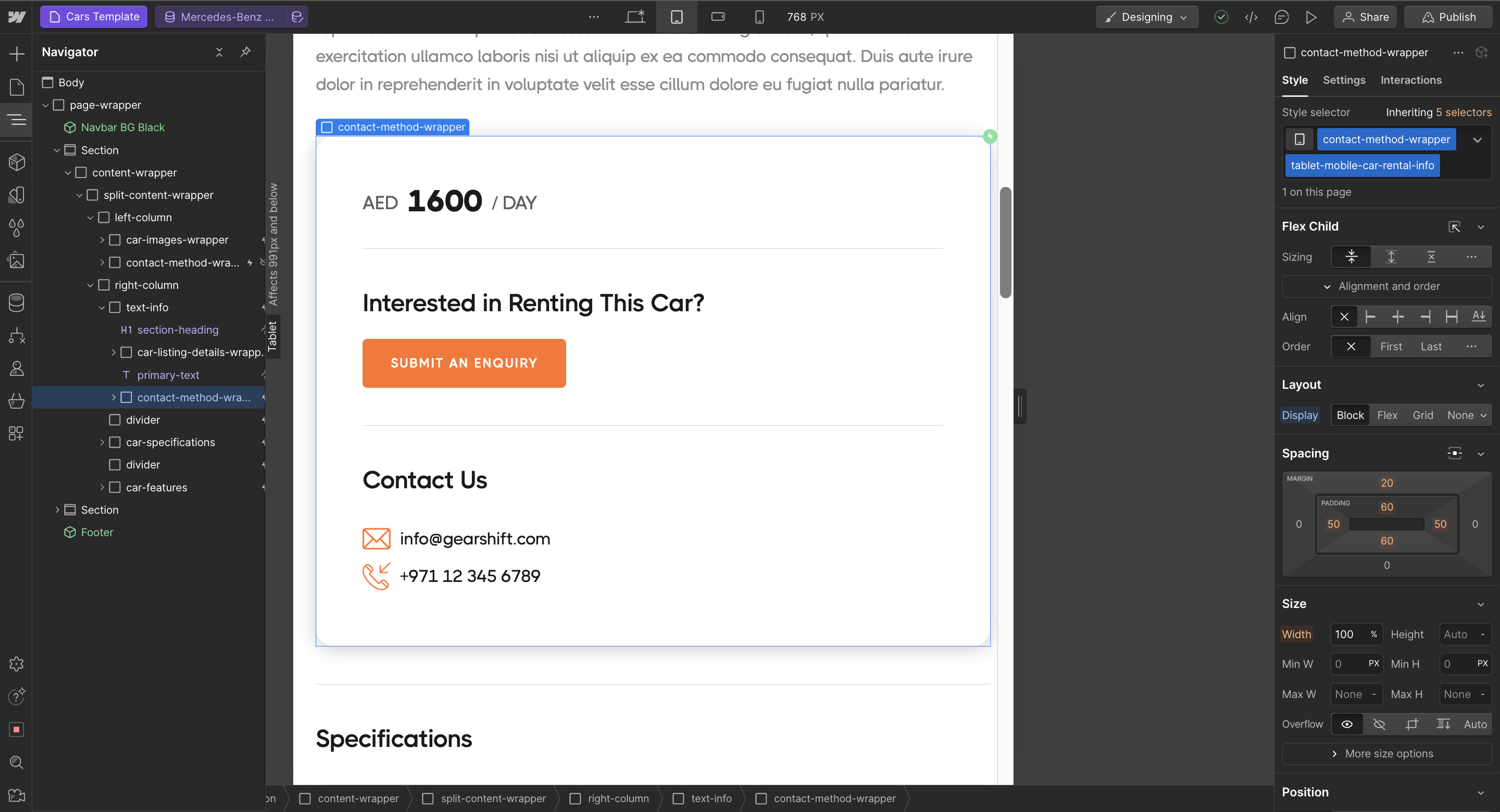Image resolution: width=1500 pixels, height=812 pixels.
Task: Open the Pages panel
Action: [x=16, y=87]
